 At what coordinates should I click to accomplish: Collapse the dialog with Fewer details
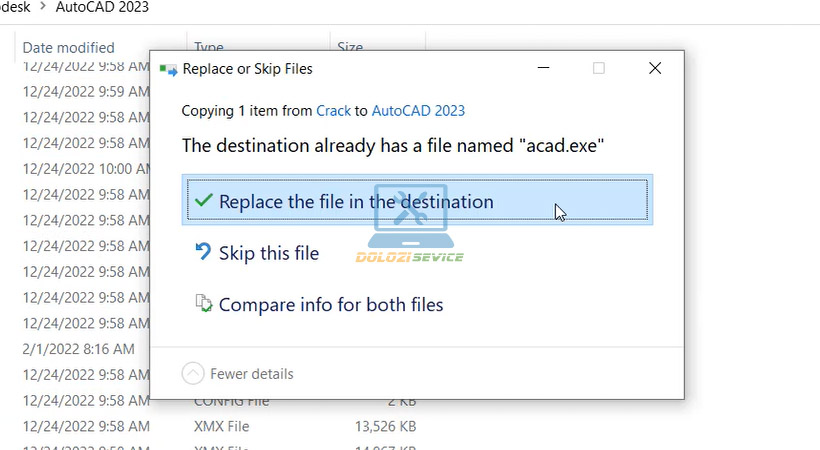[x=238, y=374]
